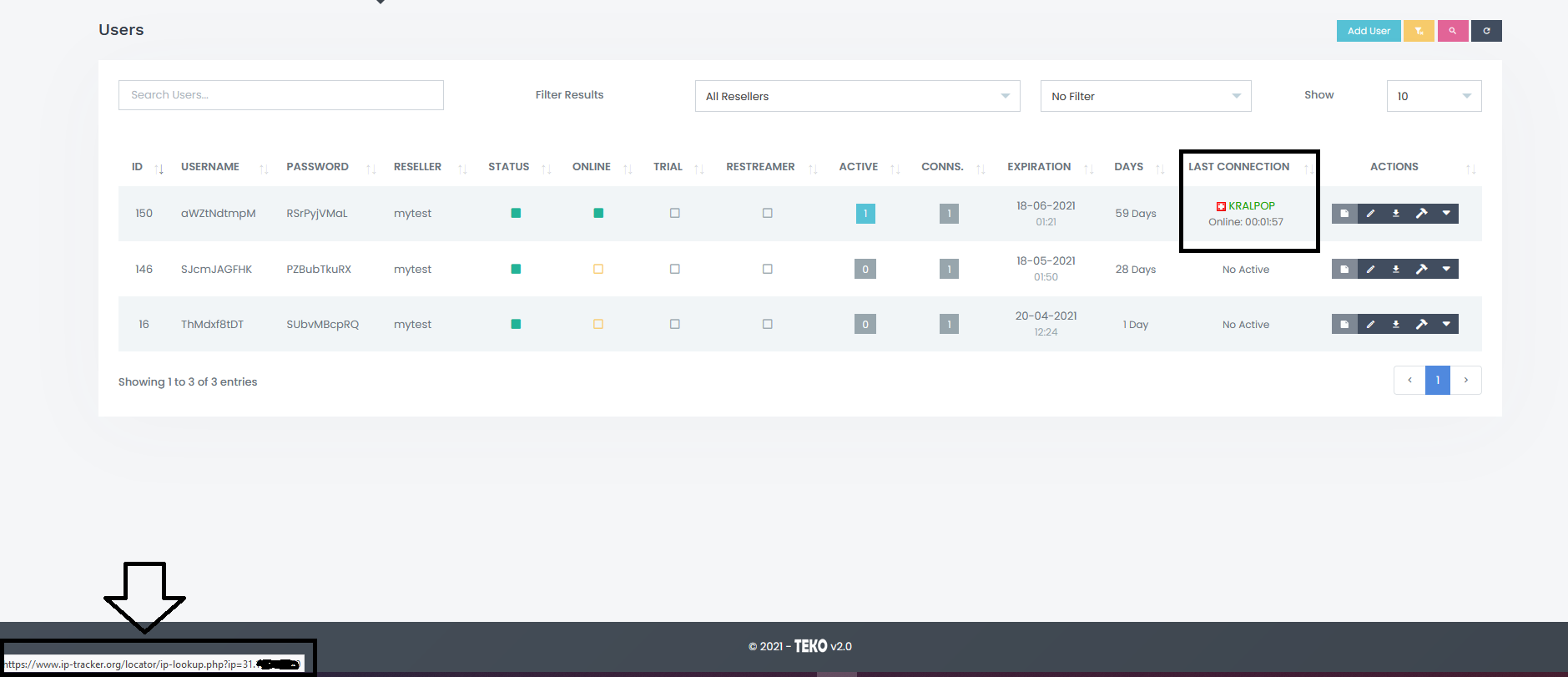The height and width of the screenshot is (677, 1568).
Task: Sort the table by the Username column
Action: pyautogui.click(x=210, y=167)
